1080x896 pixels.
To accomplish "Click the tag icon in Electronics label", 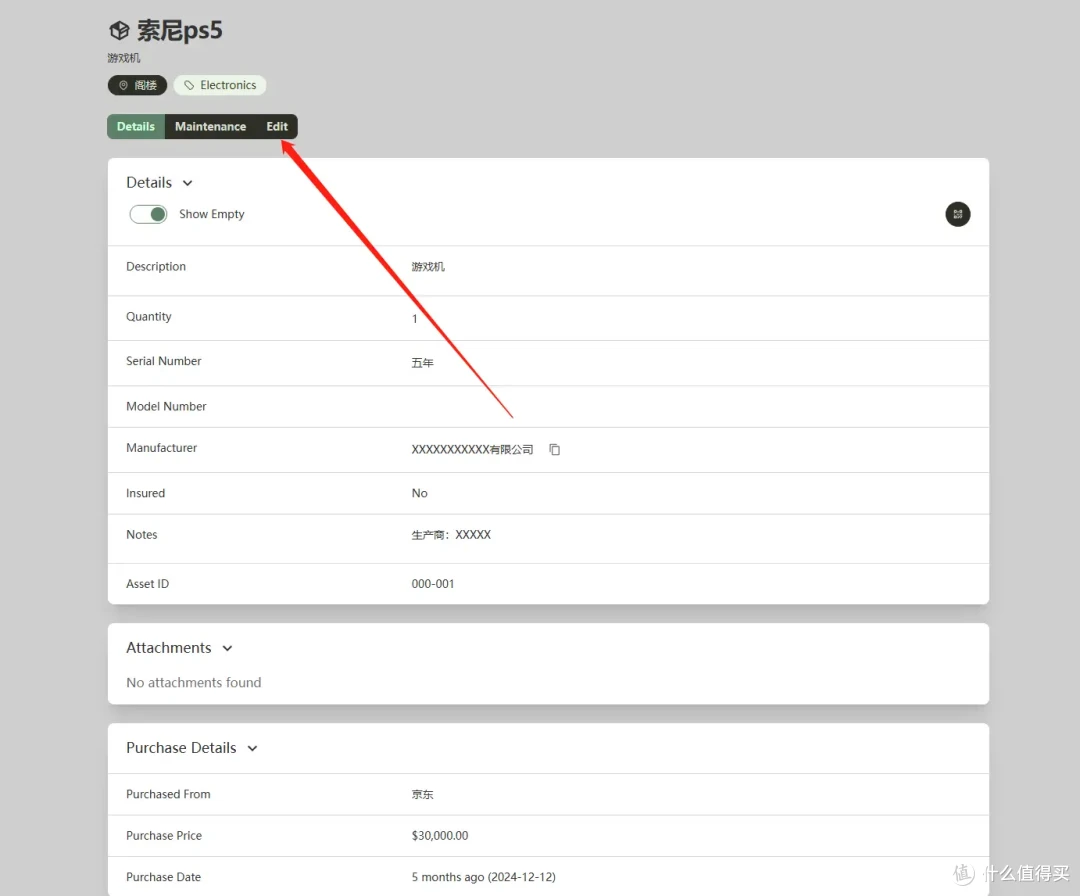I will click(x=189, y=85).
